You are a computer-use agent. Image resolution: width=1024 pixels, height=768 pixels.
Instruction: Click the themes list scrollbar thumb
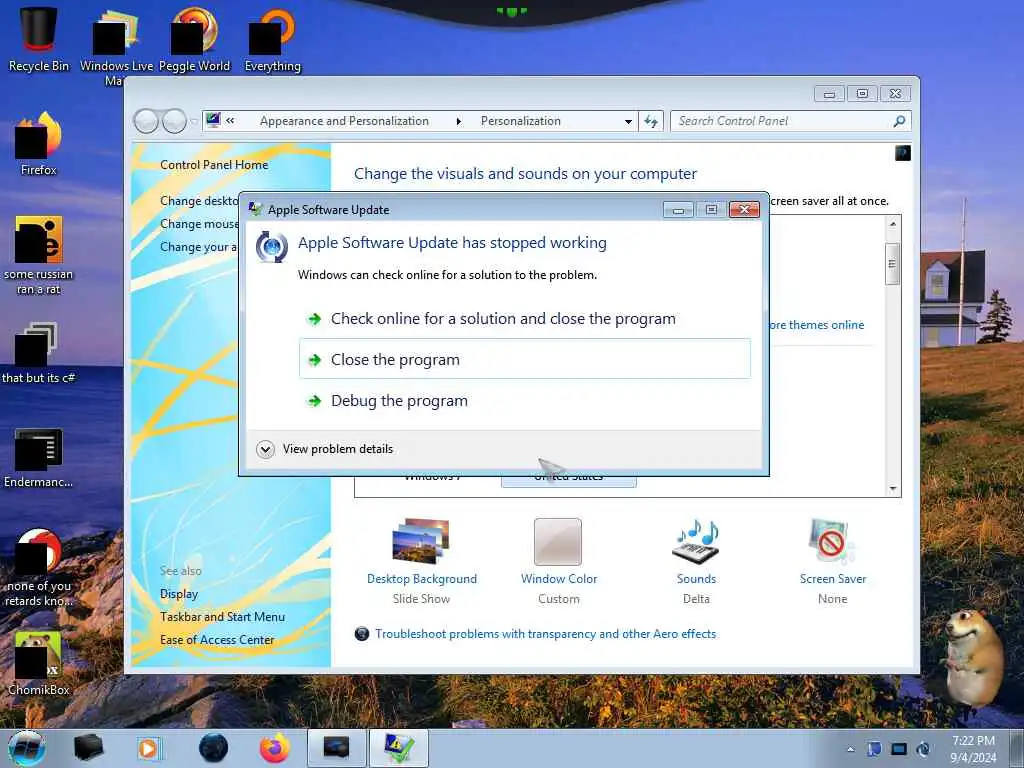893,264
